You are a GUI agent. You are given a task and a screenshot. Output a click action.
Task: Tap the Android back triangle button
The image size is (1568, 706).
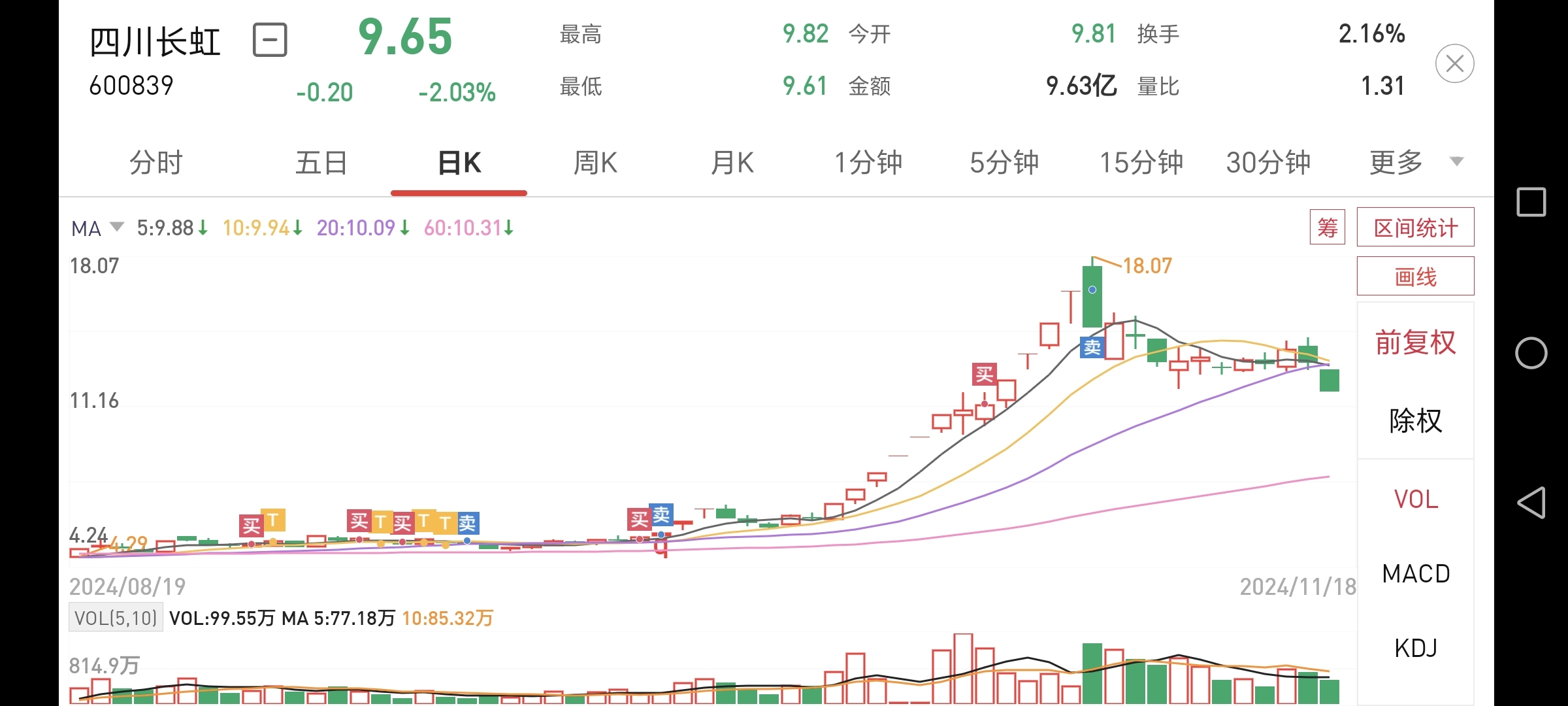[x=1531, y=503]
